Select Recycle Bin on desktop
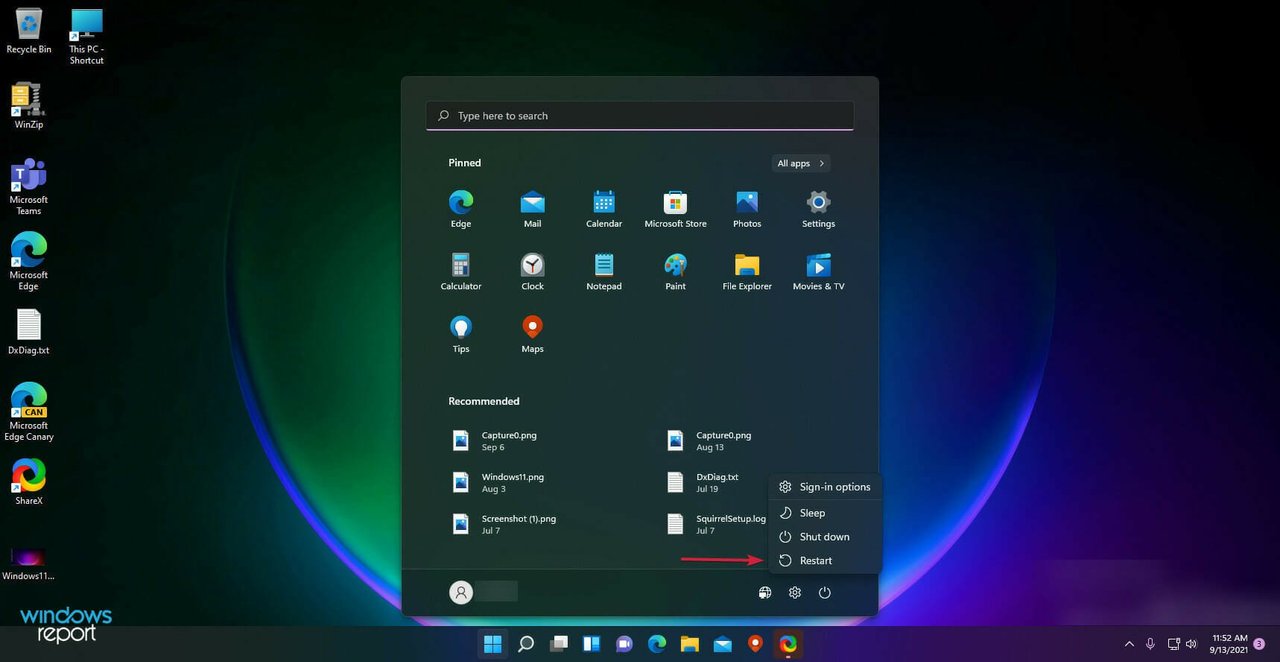This screenshot has width=1280, height=662. point(29,30)
